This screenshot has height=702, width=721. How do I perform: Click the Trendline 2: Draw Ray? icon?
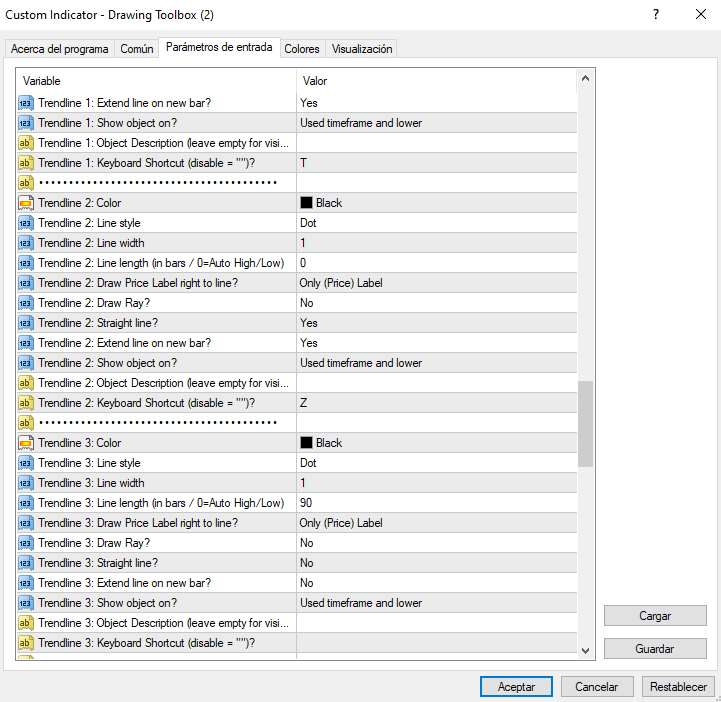[26, 303]
